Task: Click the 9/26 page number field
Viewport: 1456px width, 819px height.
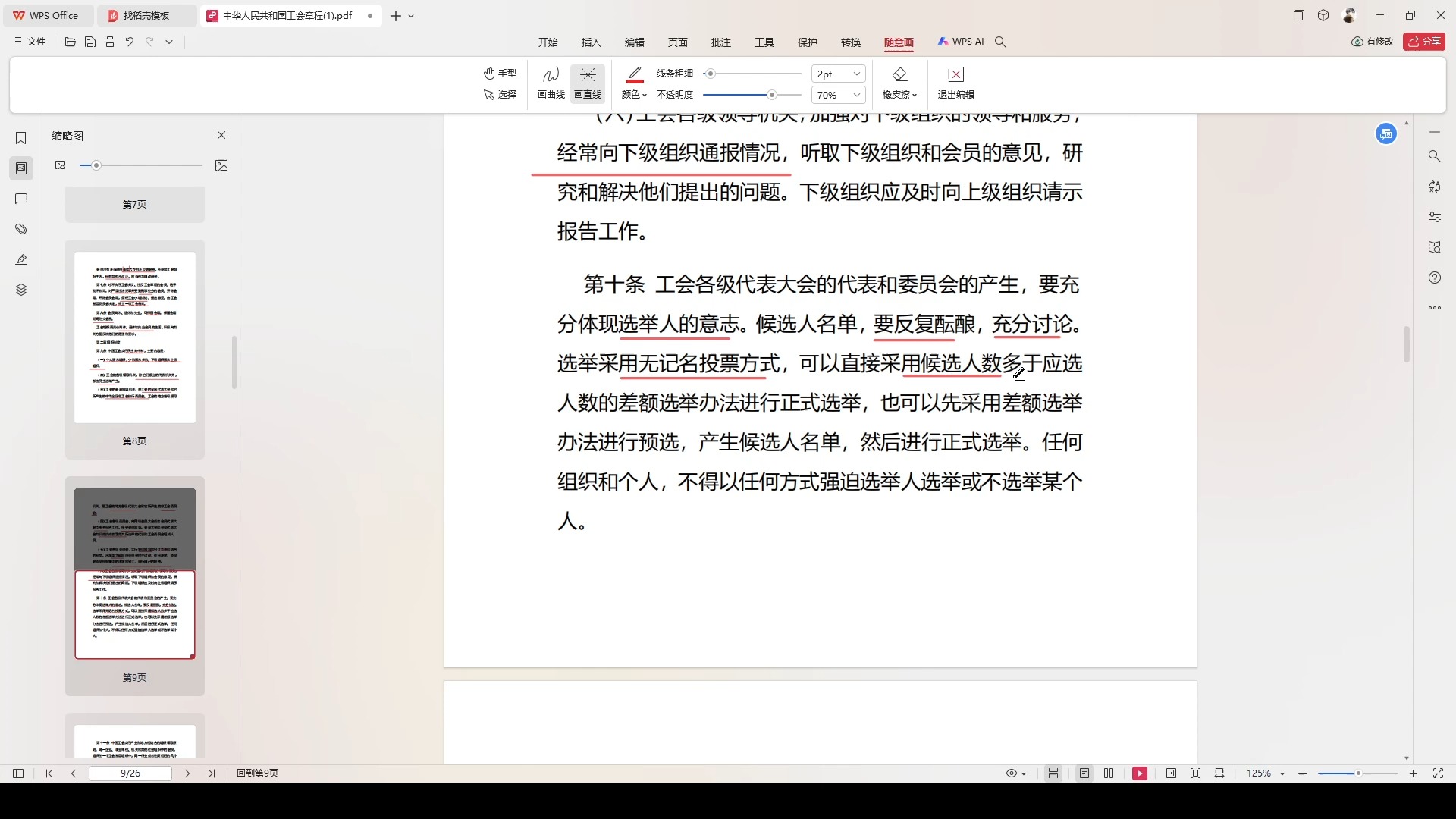Action: pos(130,773)
